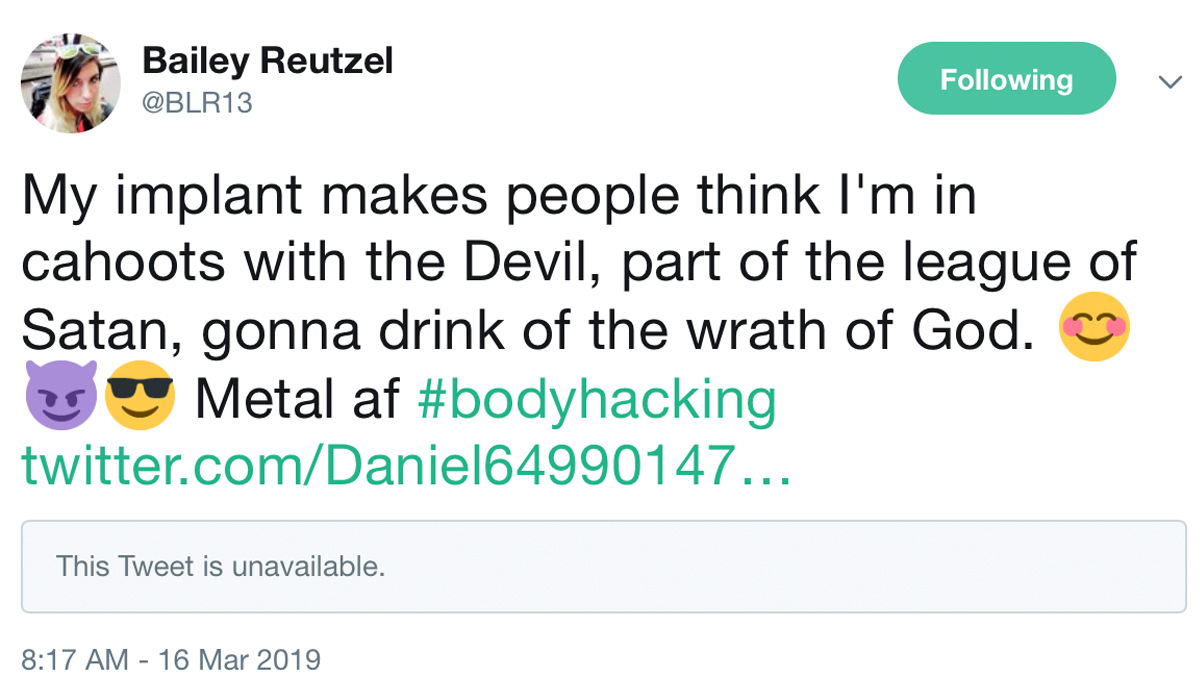Click the 'This Tweet is unavailable.' box

(603, 566)
